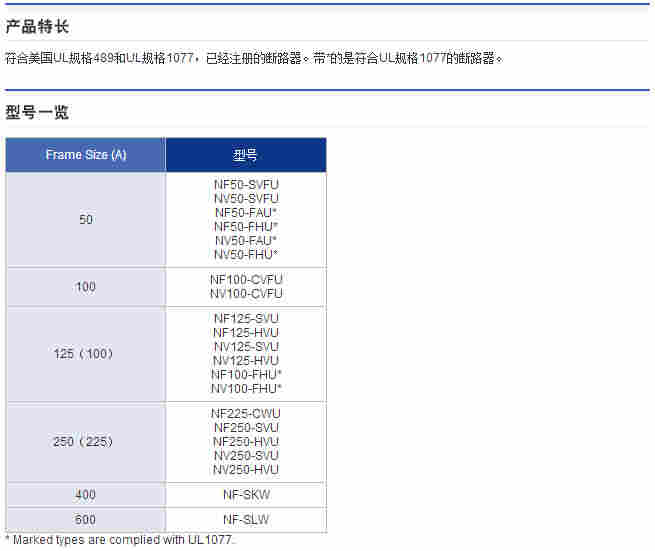
Task: Click the frame size 400 cell
Action: 86,495
